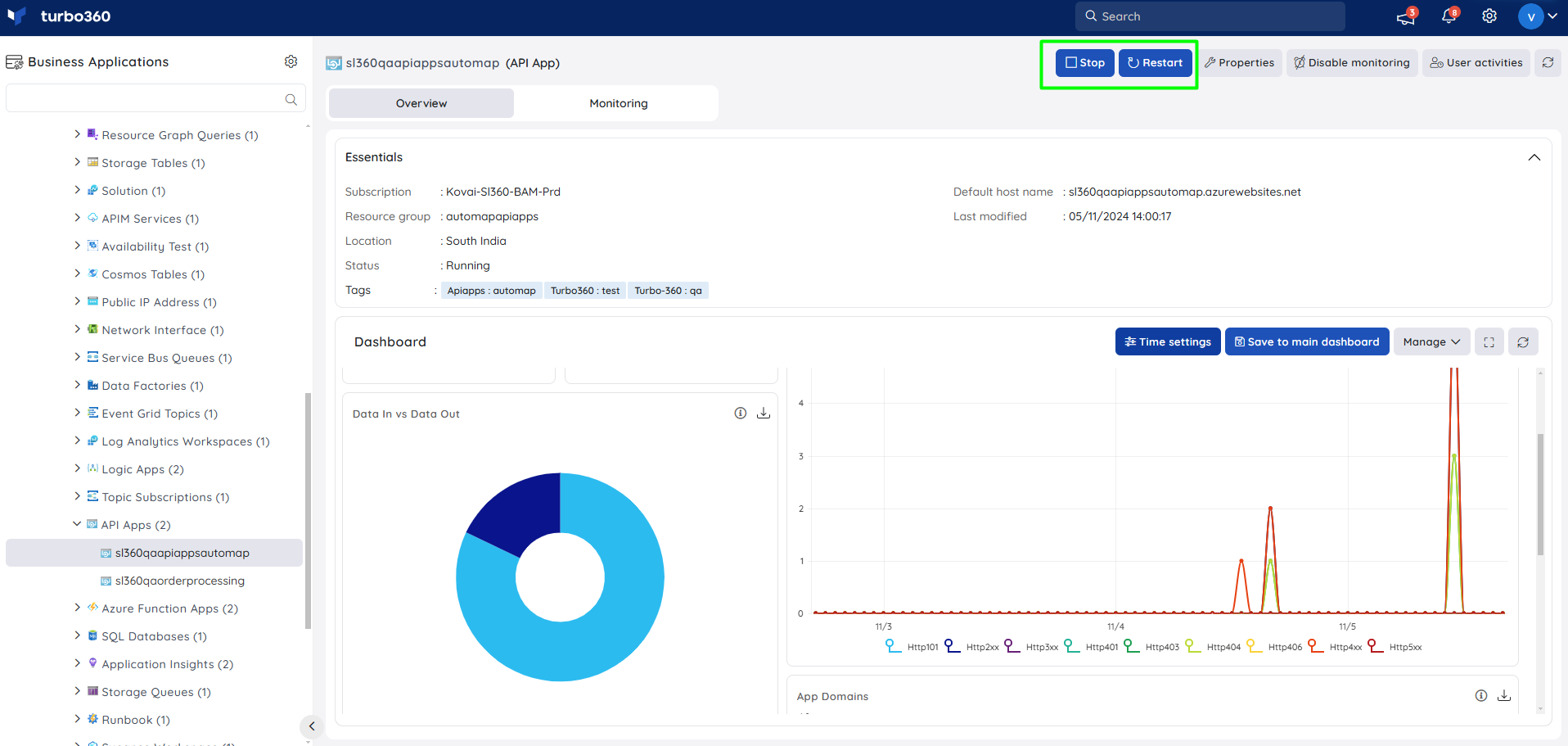
Task: Open the announcements megaphone icon
Action: point(1406,16)
